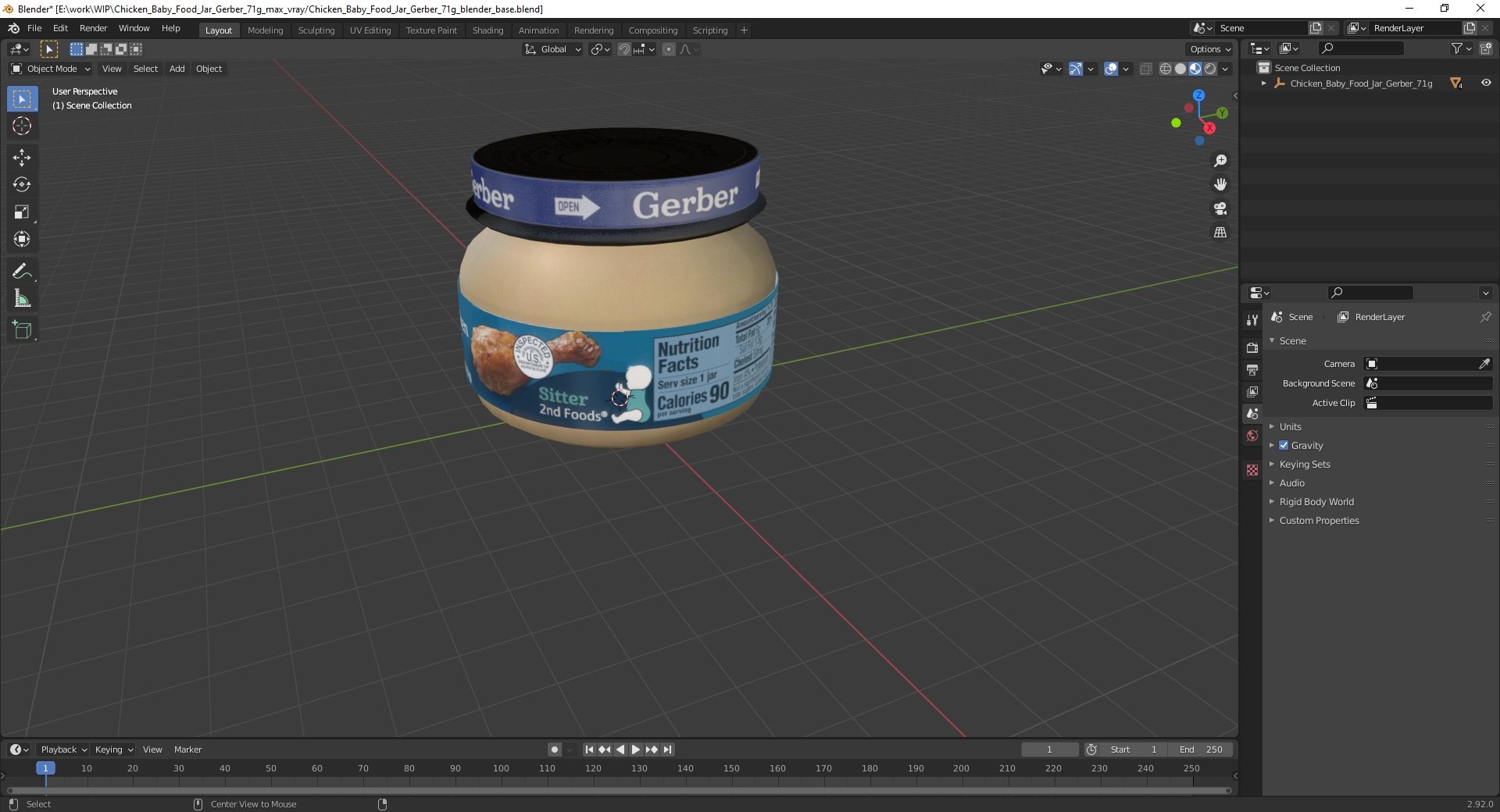Toggle X-ray mode
1500x812 pixels.
tap(1145, 69)
